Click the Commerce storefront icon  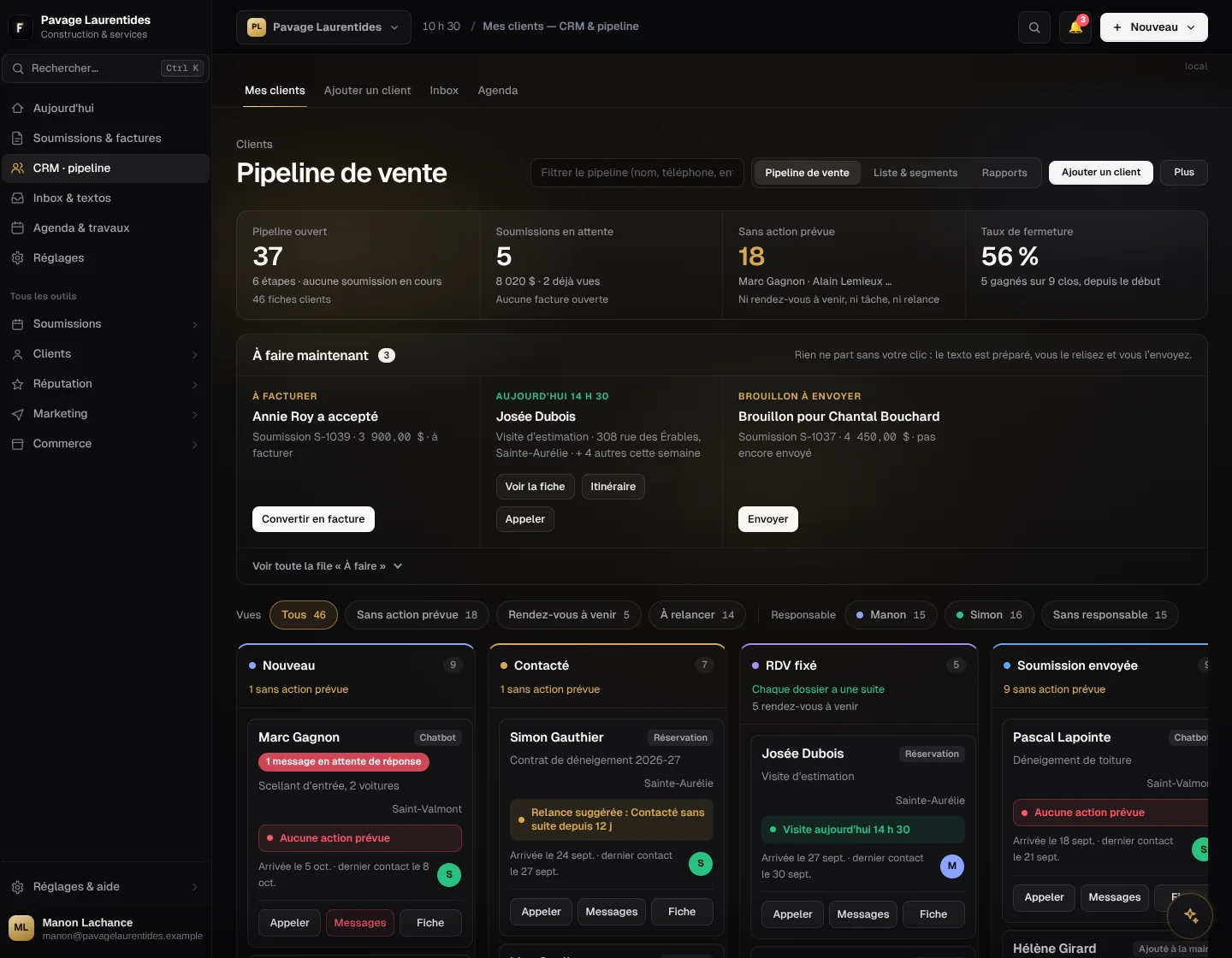[x=17, y=444]
